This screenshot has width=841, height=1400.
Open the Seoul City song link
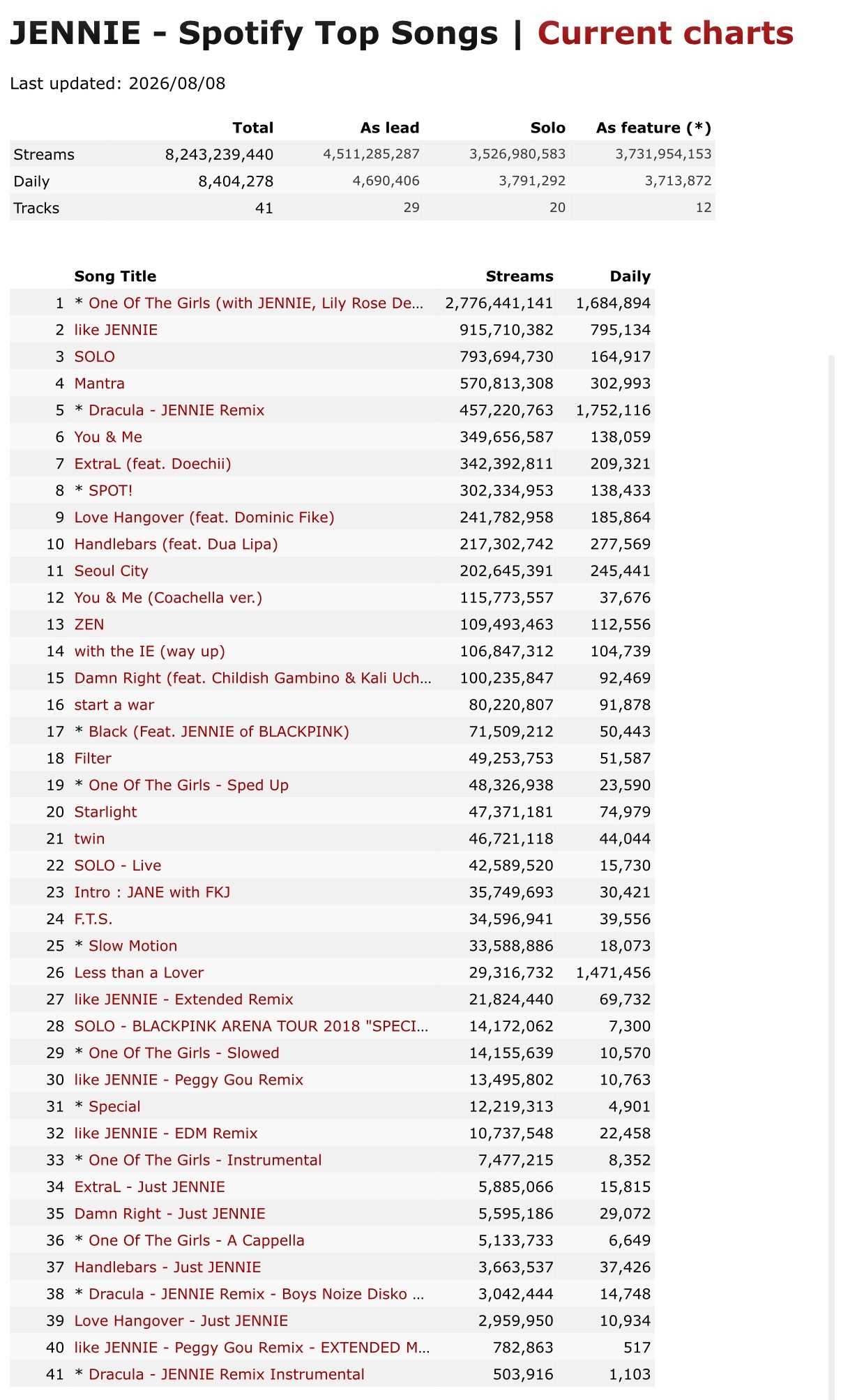[112, 571]
